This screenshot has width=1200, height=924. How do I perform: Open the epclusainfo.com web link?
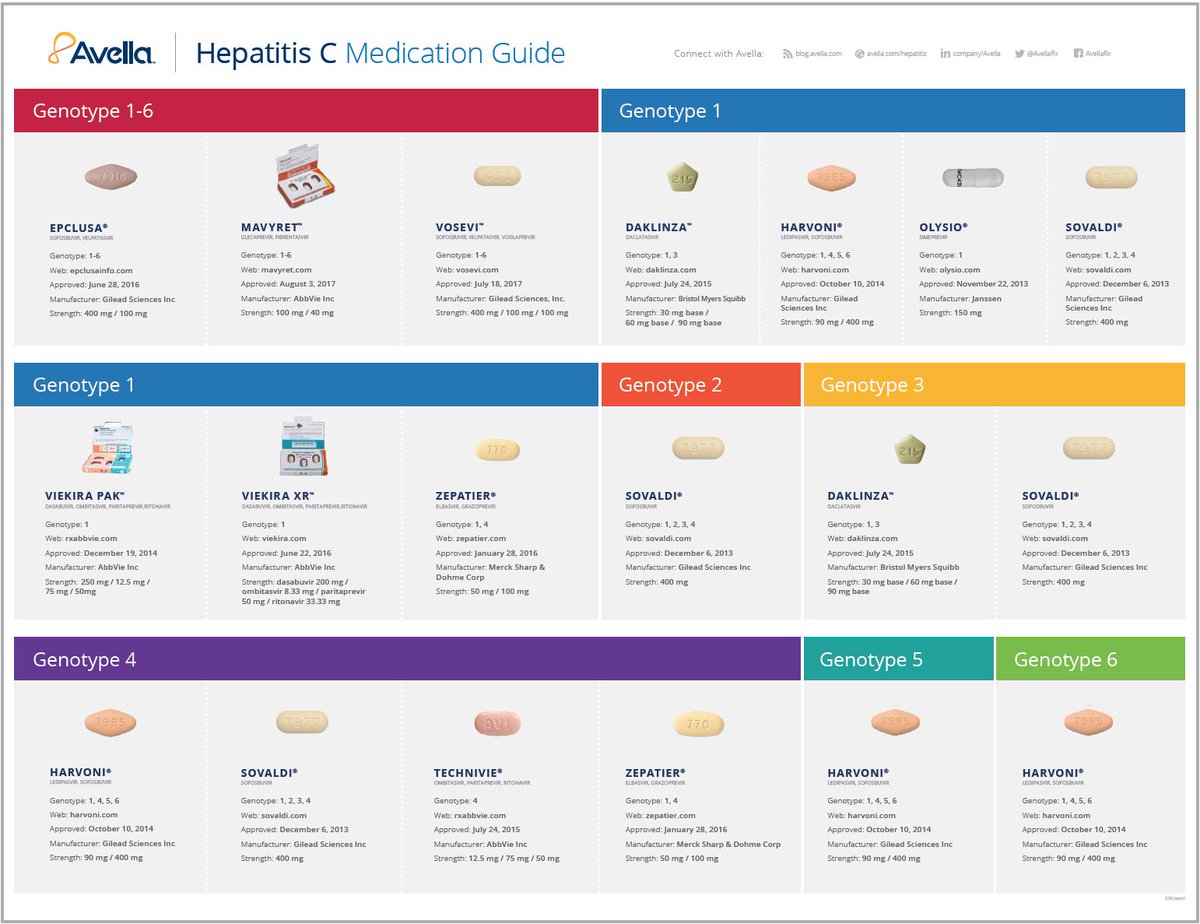[103, 270]
